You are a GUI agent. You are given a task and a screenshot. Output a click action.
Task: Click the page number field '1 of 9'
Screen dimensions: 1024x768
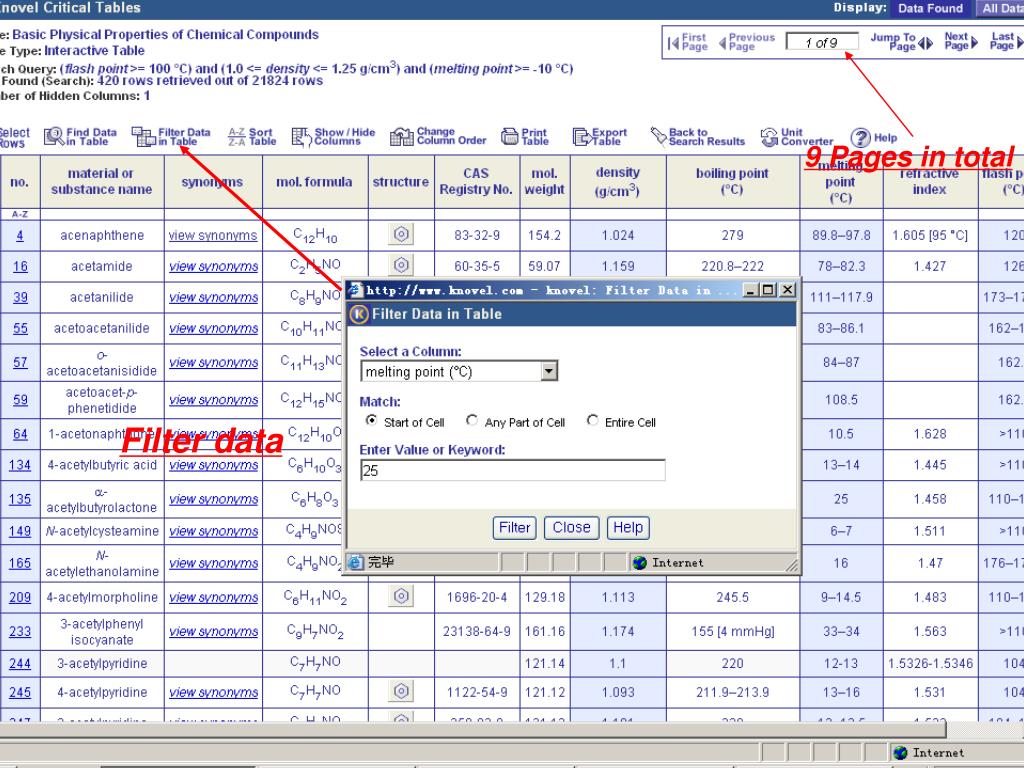(822, 42)
